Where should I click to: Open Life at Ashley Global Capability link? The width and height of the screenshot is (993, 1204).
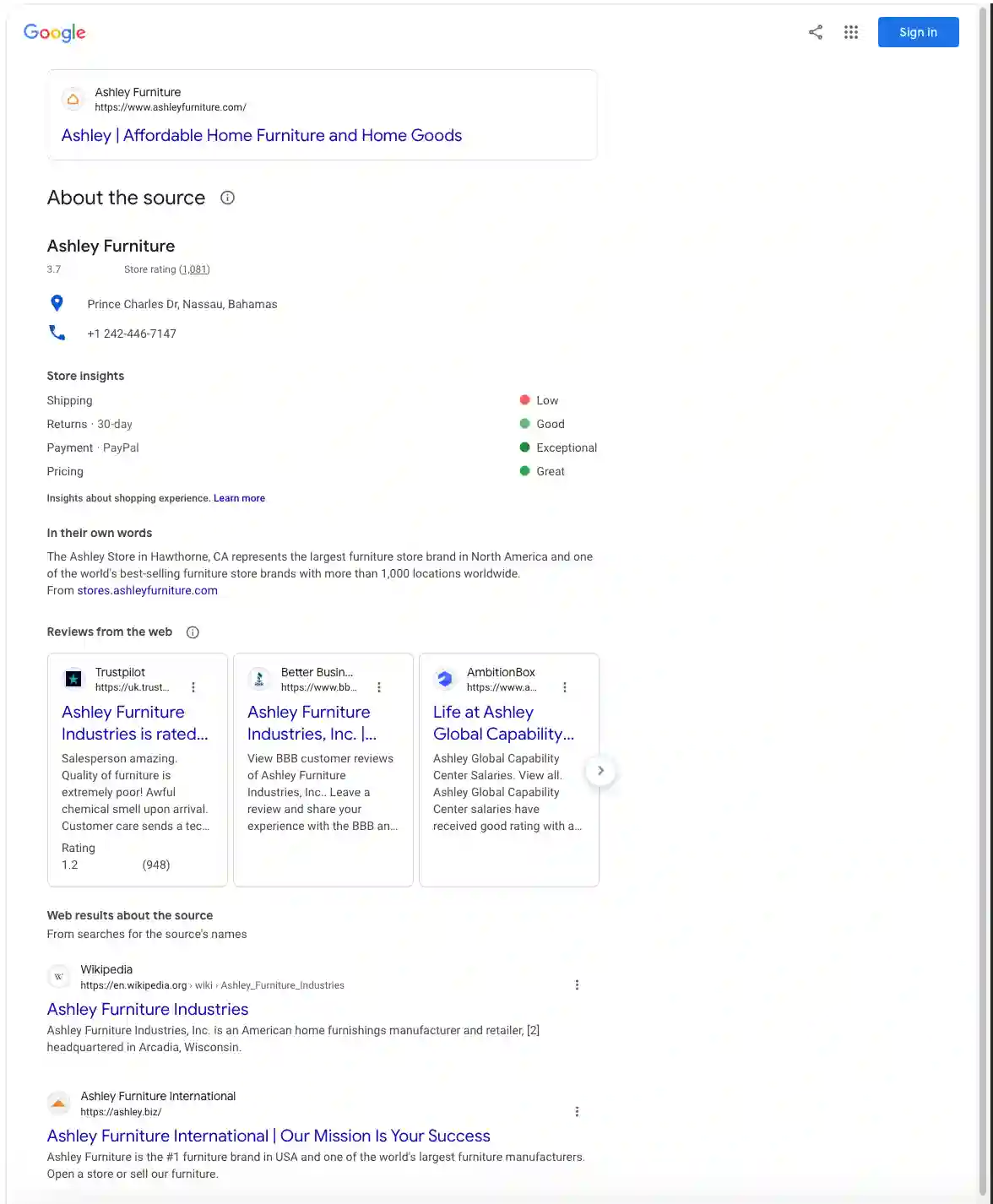click(x=503, y=723)
